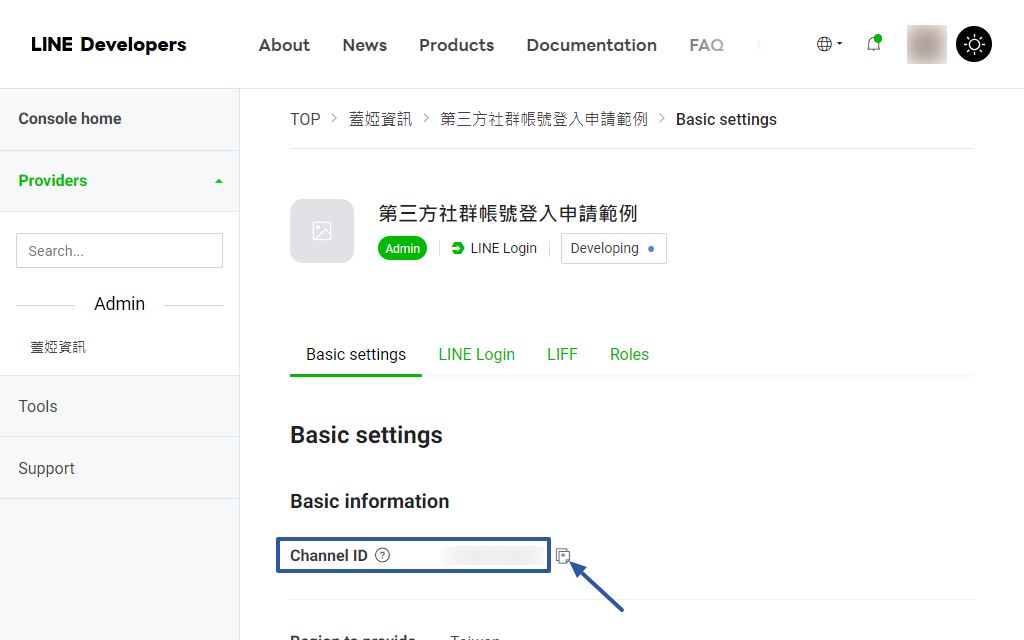Click the LINE Login channel type icon
The height and width of the screenshot is (640, 1024).
click(x=458, y=248)
